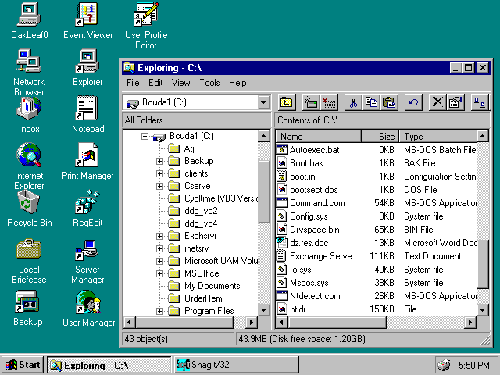The image size is (500, 375).
Task: Open the View menu
Action: click(181, 83)
